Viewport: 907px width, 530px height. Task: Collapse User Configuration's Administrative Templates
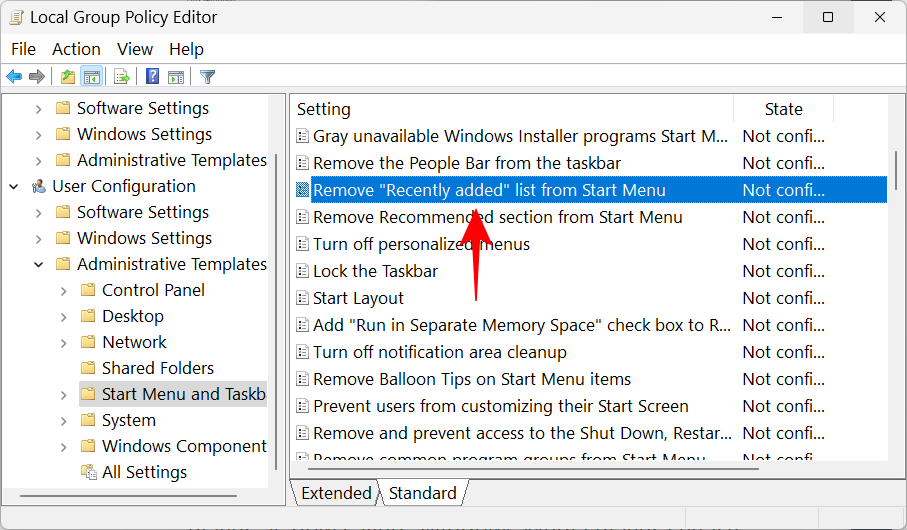39,264
